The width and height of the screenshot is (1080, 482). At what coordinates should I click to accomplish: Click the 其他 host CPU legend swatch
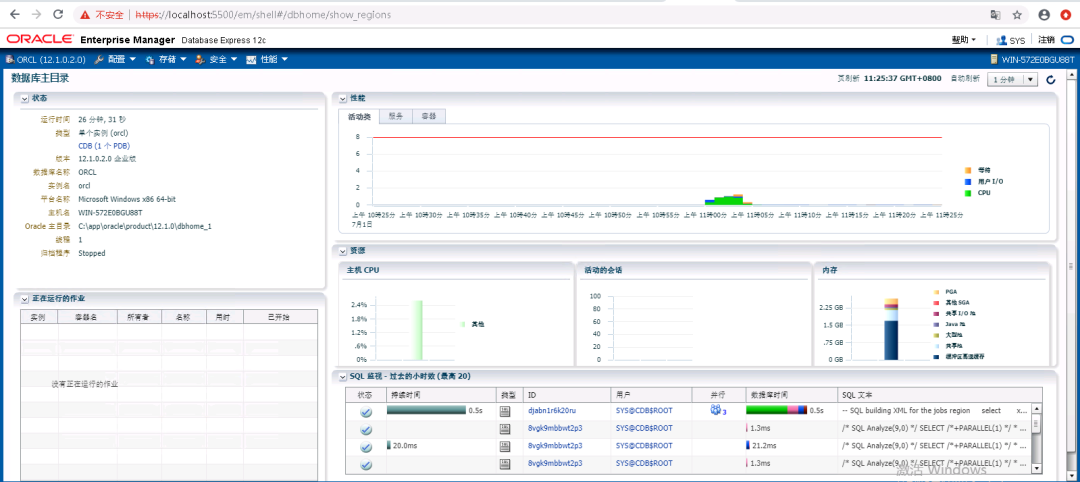[x=464, y=324]
